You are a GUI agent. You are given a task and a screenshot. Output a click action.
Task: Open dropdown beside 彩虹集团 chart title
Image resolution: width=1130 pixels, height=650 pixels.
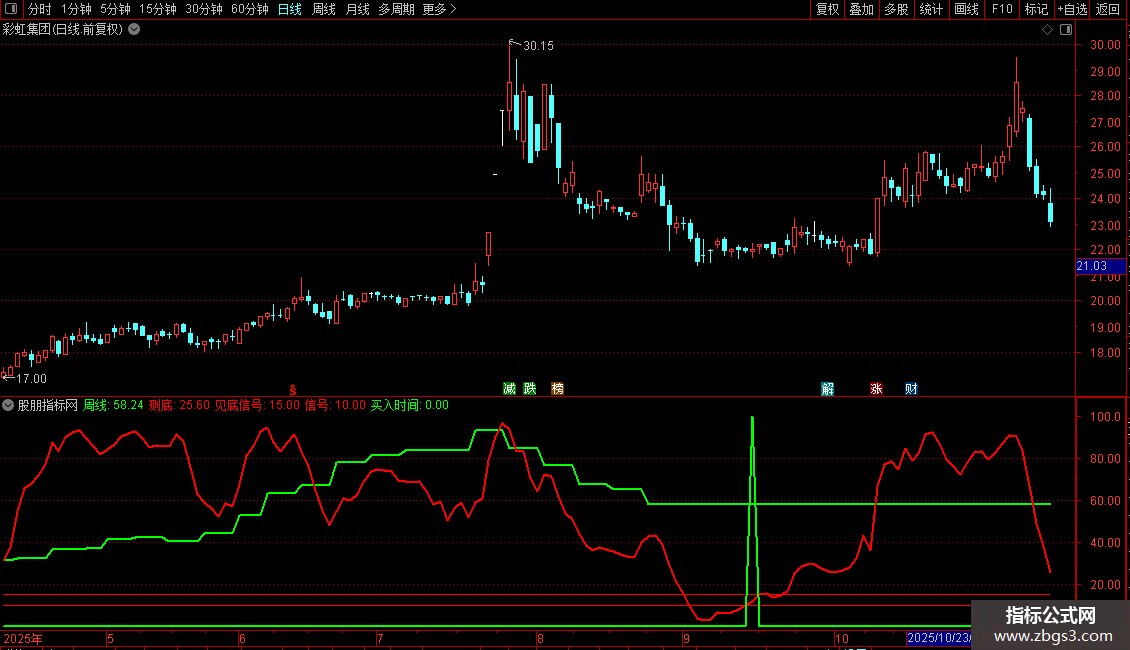point(134,30)
